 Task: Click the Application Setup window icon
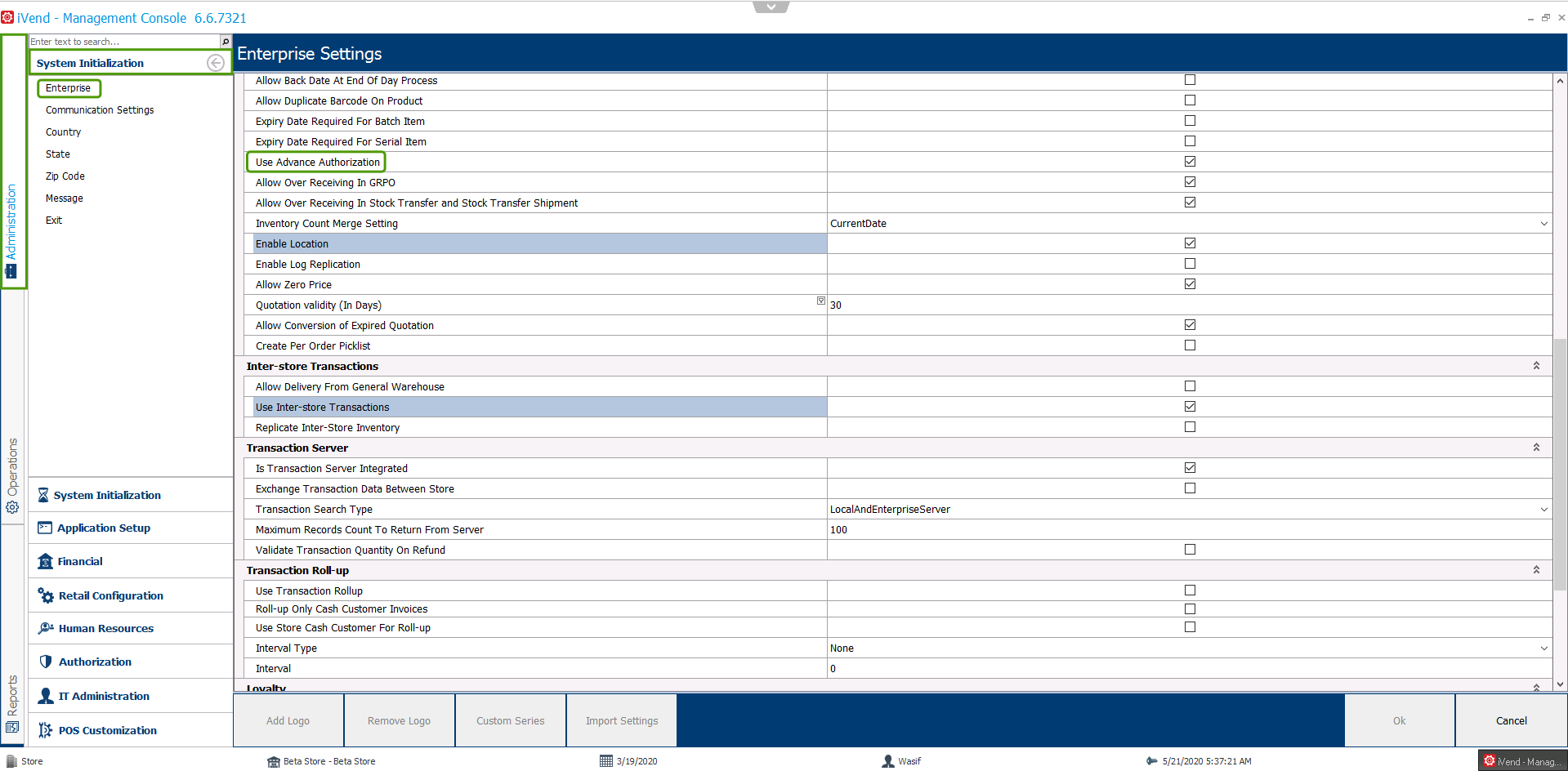click(x=45, y=528)
